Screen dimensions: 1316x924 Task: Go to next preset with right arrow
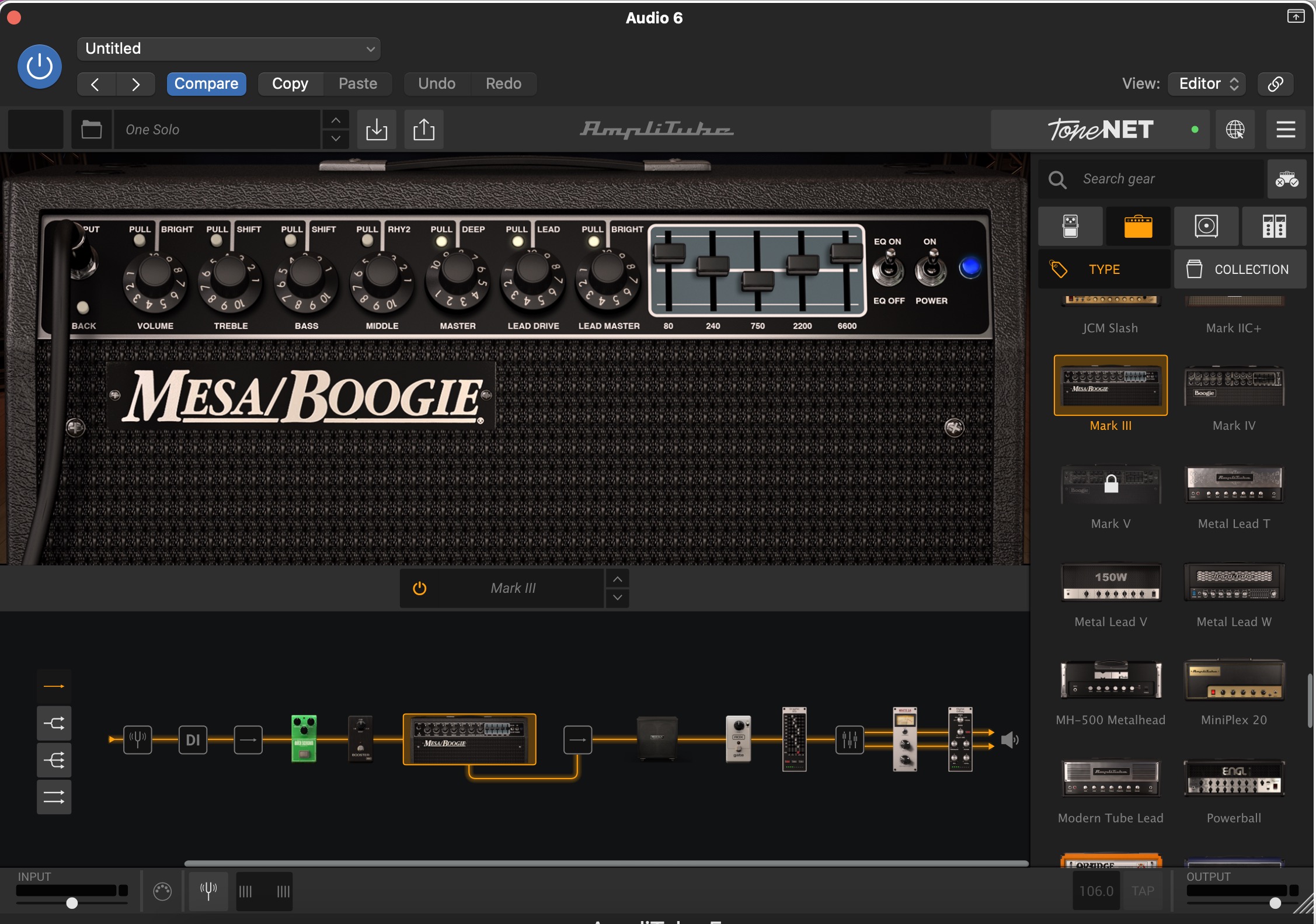point(135,84)
